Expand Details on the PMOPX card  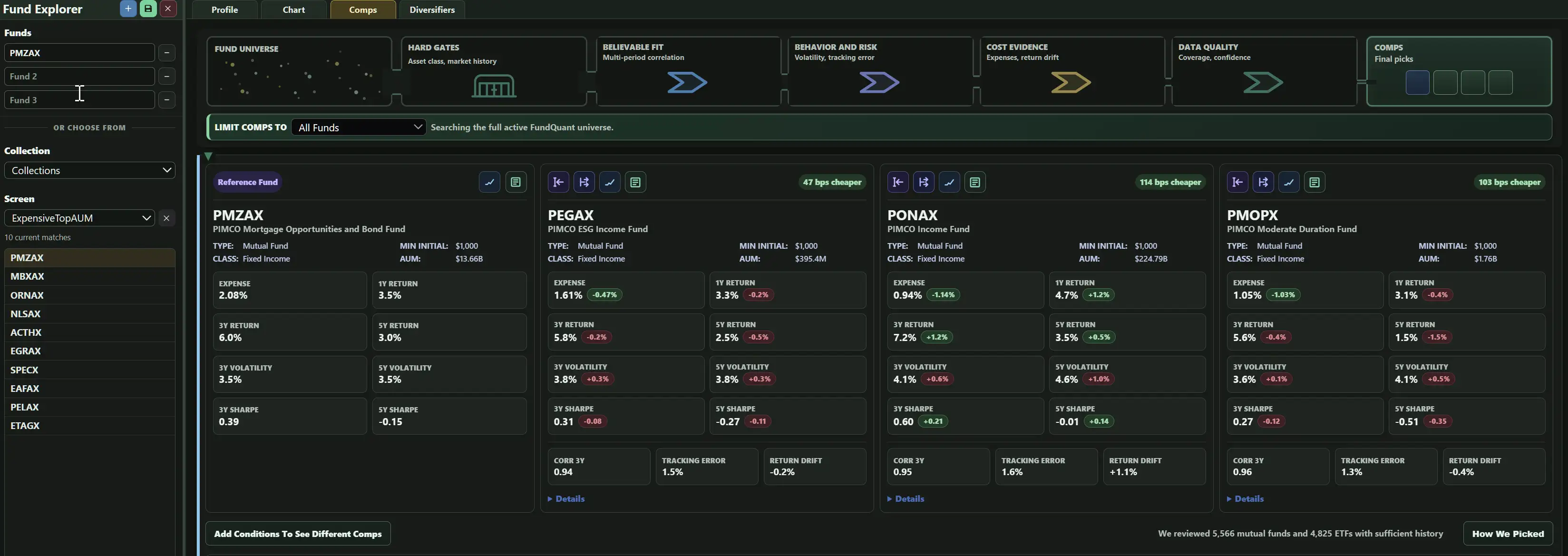point(1246,499)
